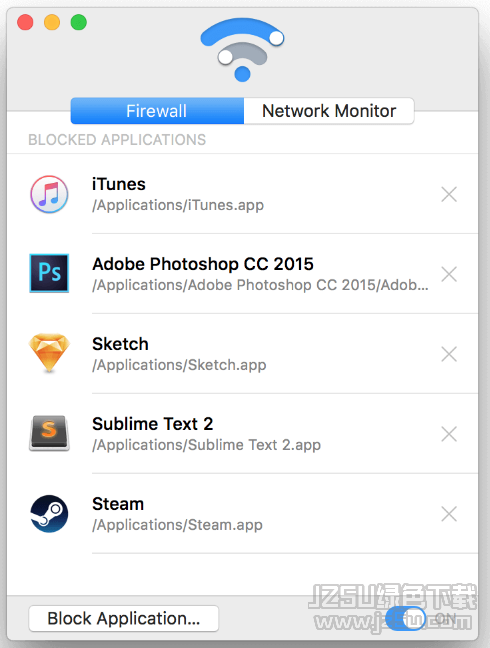
Task: Toggle the firewall ON switch
Action: pos(405,619)
